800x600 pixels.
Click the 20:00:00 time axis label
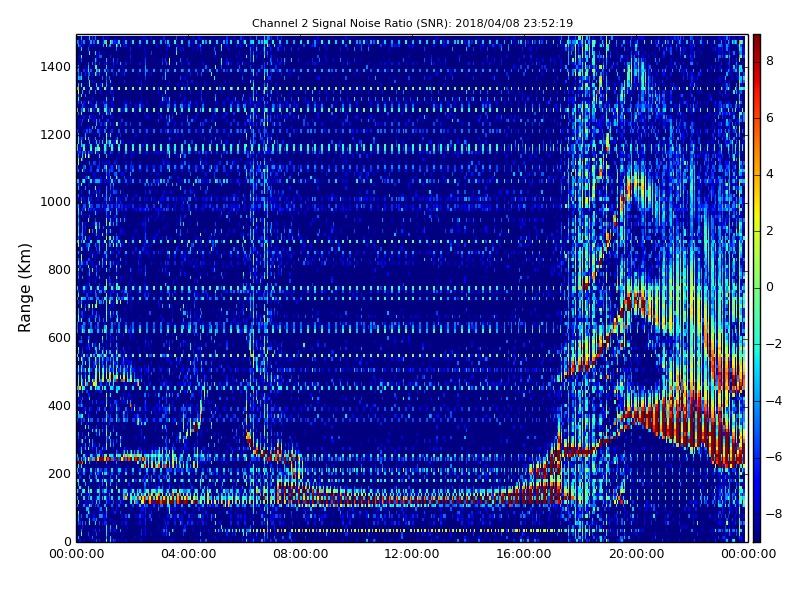(x=636, y=554)
